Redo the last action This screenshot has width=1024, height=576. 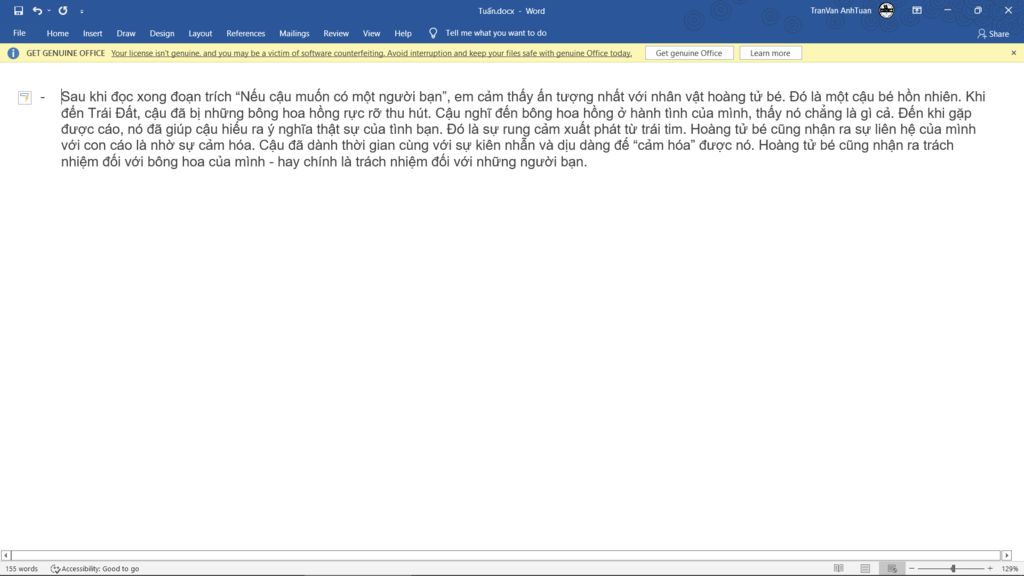point(63,10)
